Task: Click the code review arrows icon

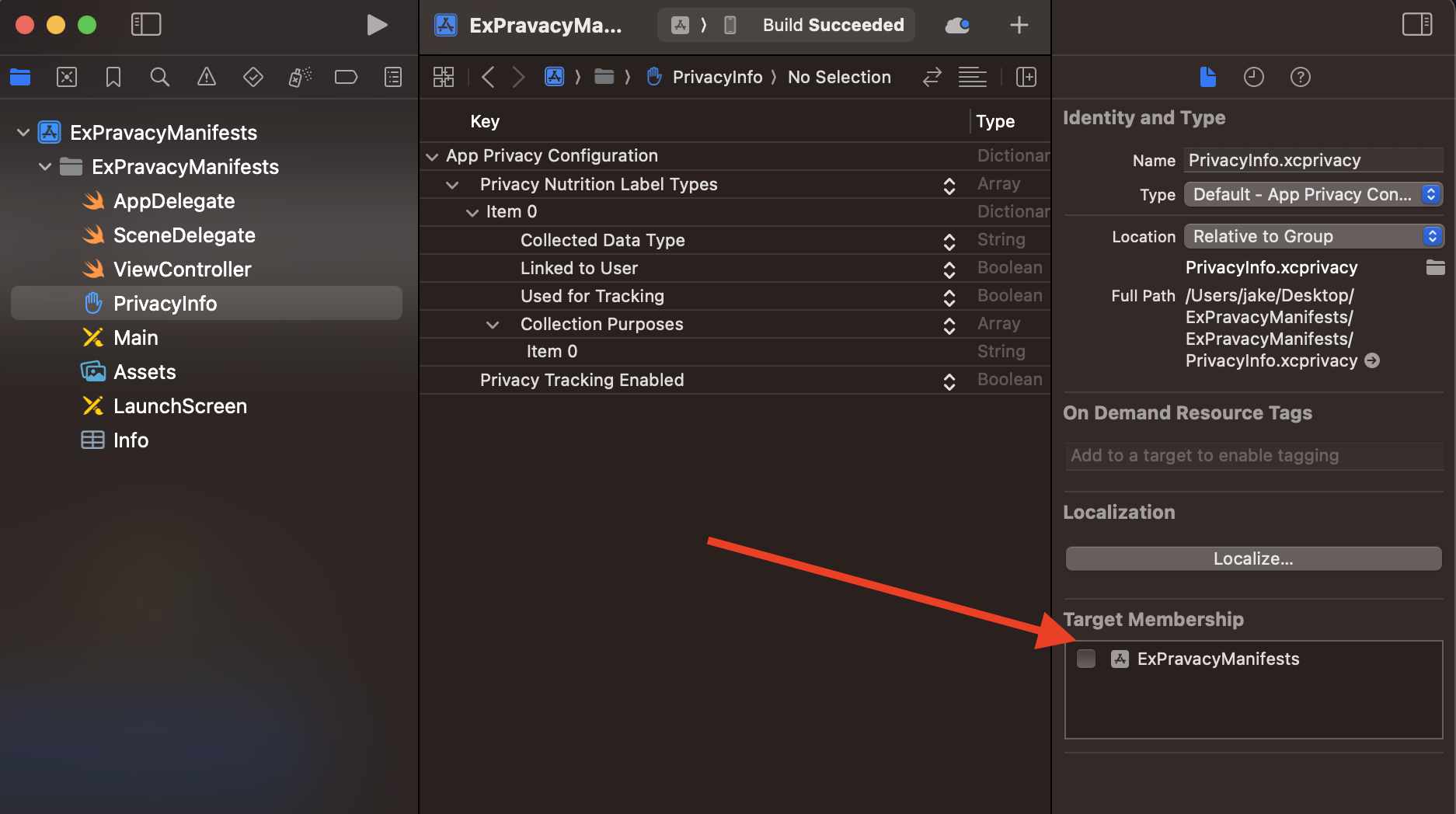Action: [x=932, y=77]
